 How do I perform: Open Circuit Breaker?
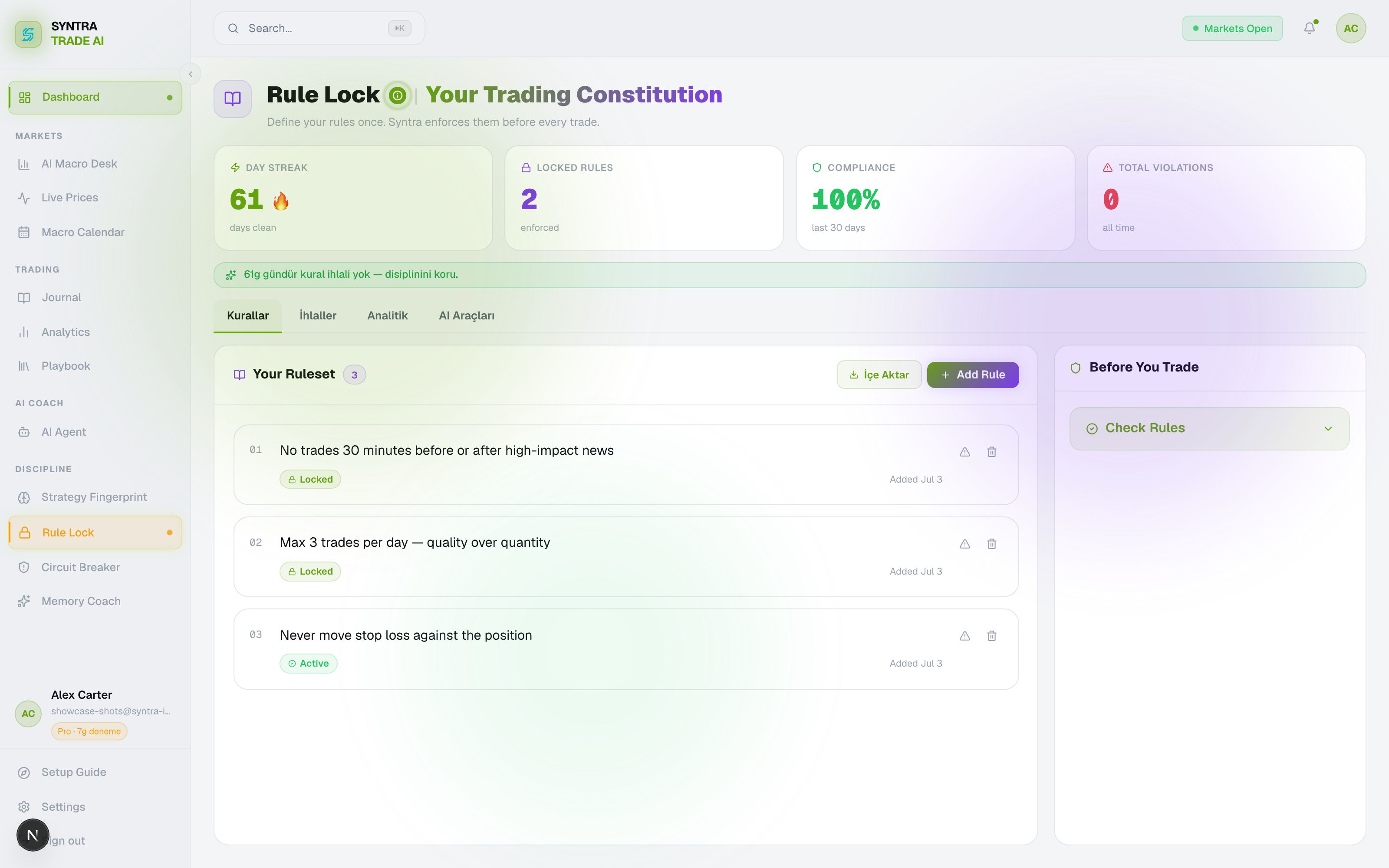[95, 568]
